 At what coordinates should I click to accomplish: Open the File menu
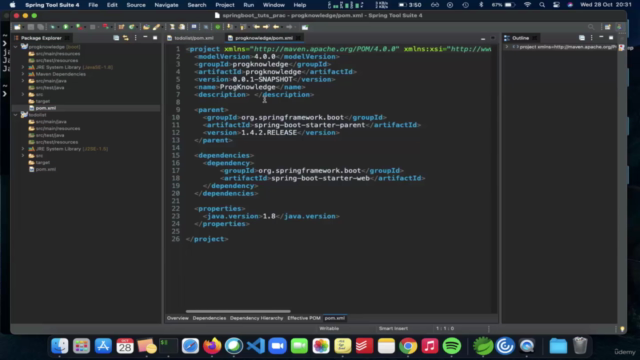(93, 5)
